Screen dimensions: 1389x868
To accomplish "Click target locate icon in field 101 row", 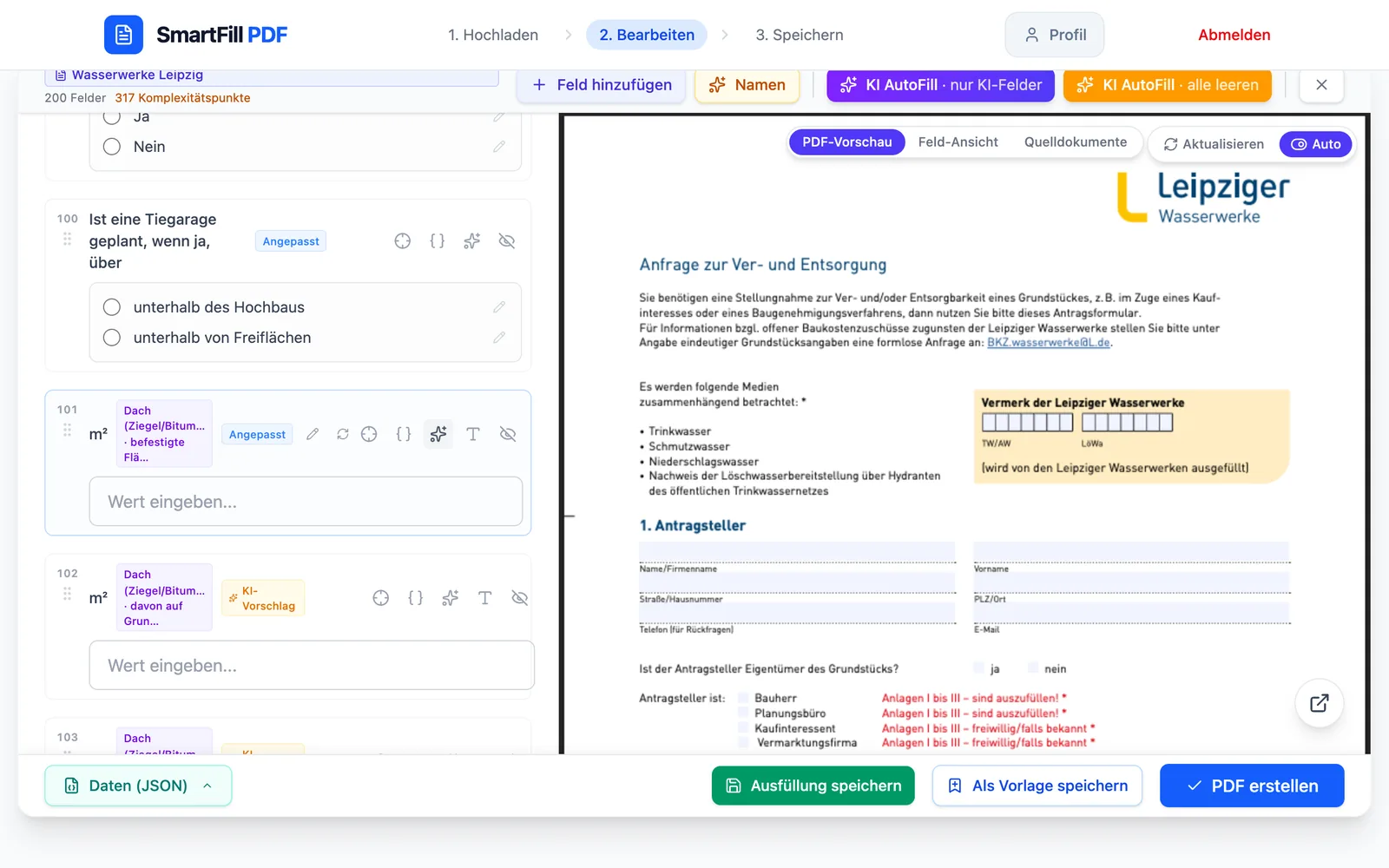I will point(369,434).
